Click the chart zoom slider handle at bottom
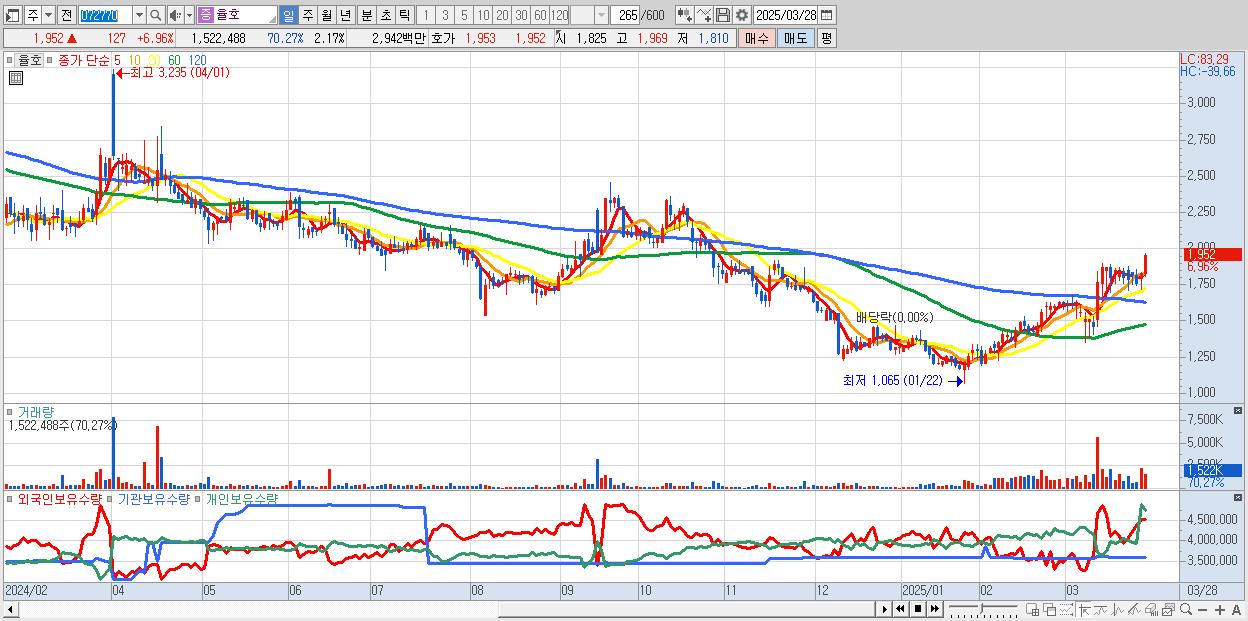The width and height of the screenshot is (1248, 621). (x=982, y=608)
